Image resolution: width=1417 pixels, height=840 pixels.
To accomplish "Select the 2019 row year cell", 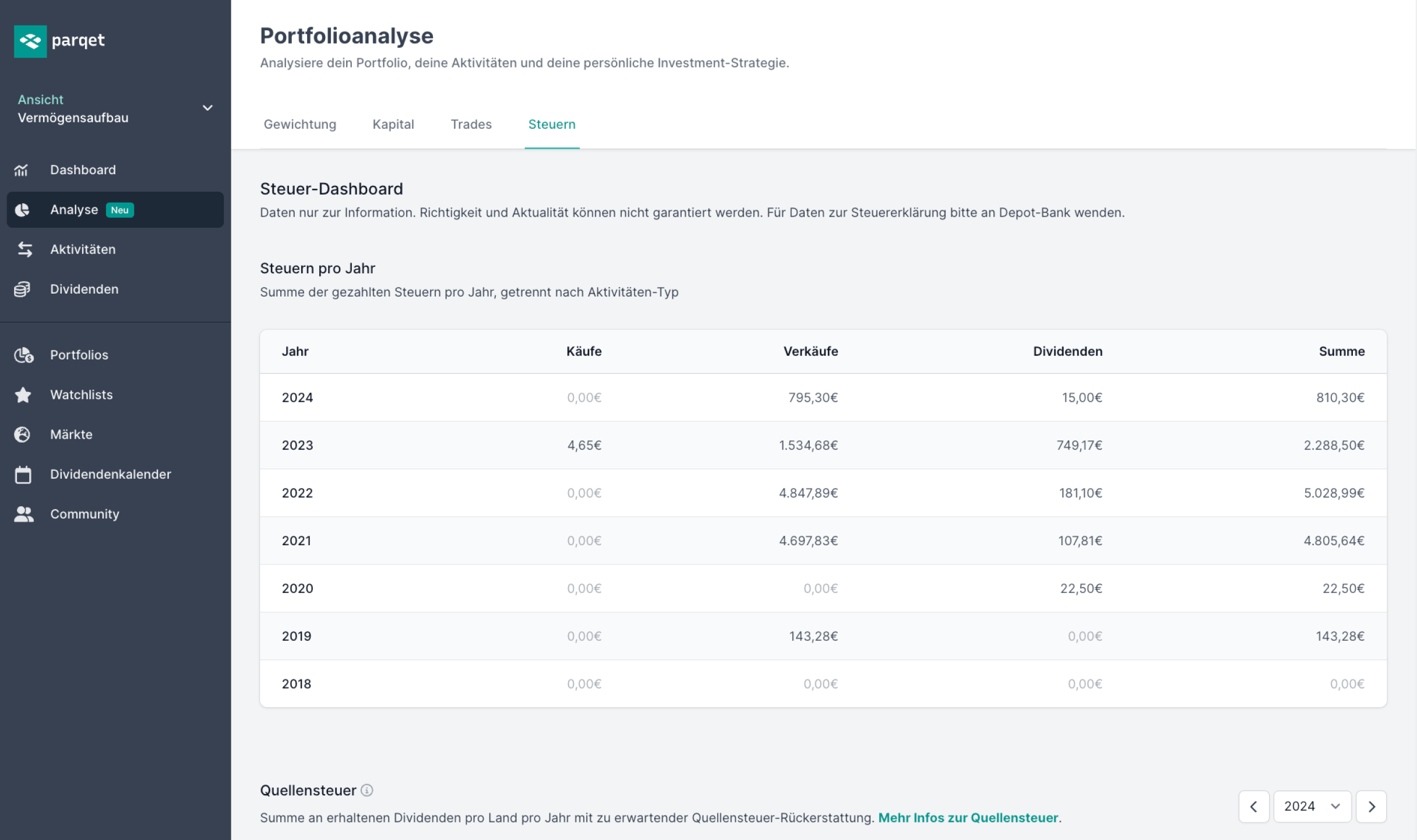I will 297,636.
